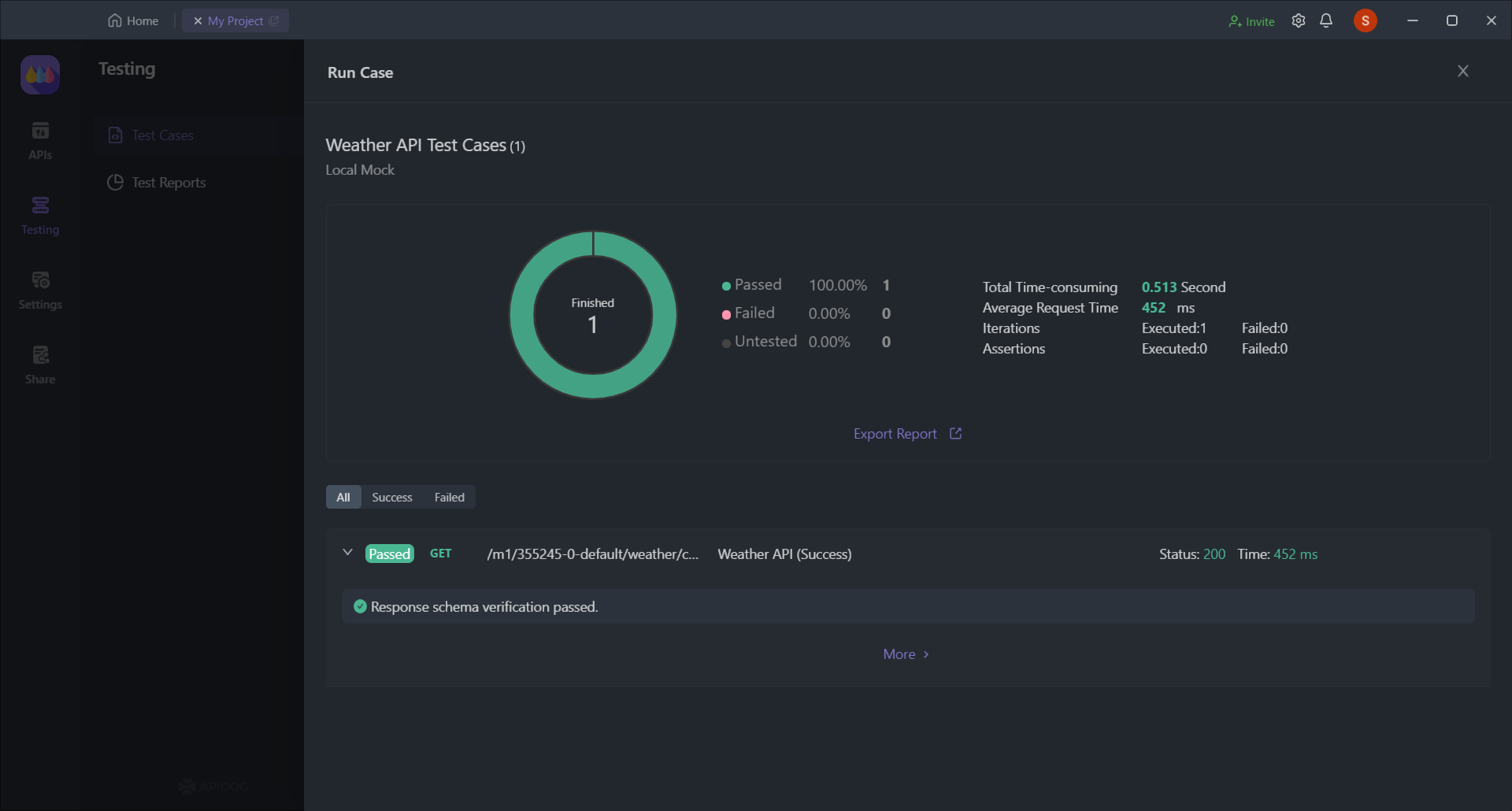The height and width of the screenshot is (811, 1512).
Task: Click the Export Report link
Action: [x=895, y=434]
